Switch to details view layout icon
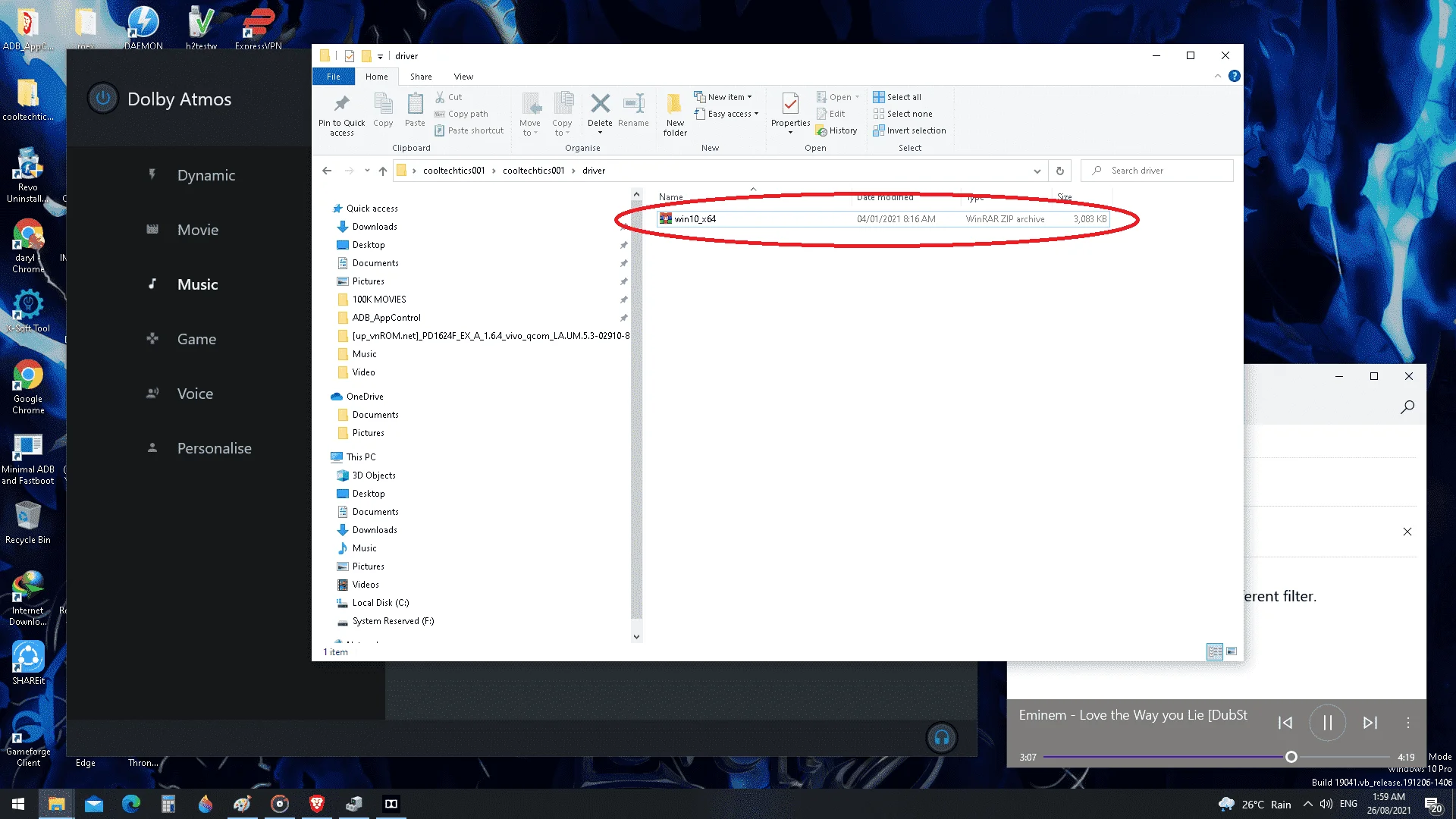The image size is (1456, 819). point(1215,651)
